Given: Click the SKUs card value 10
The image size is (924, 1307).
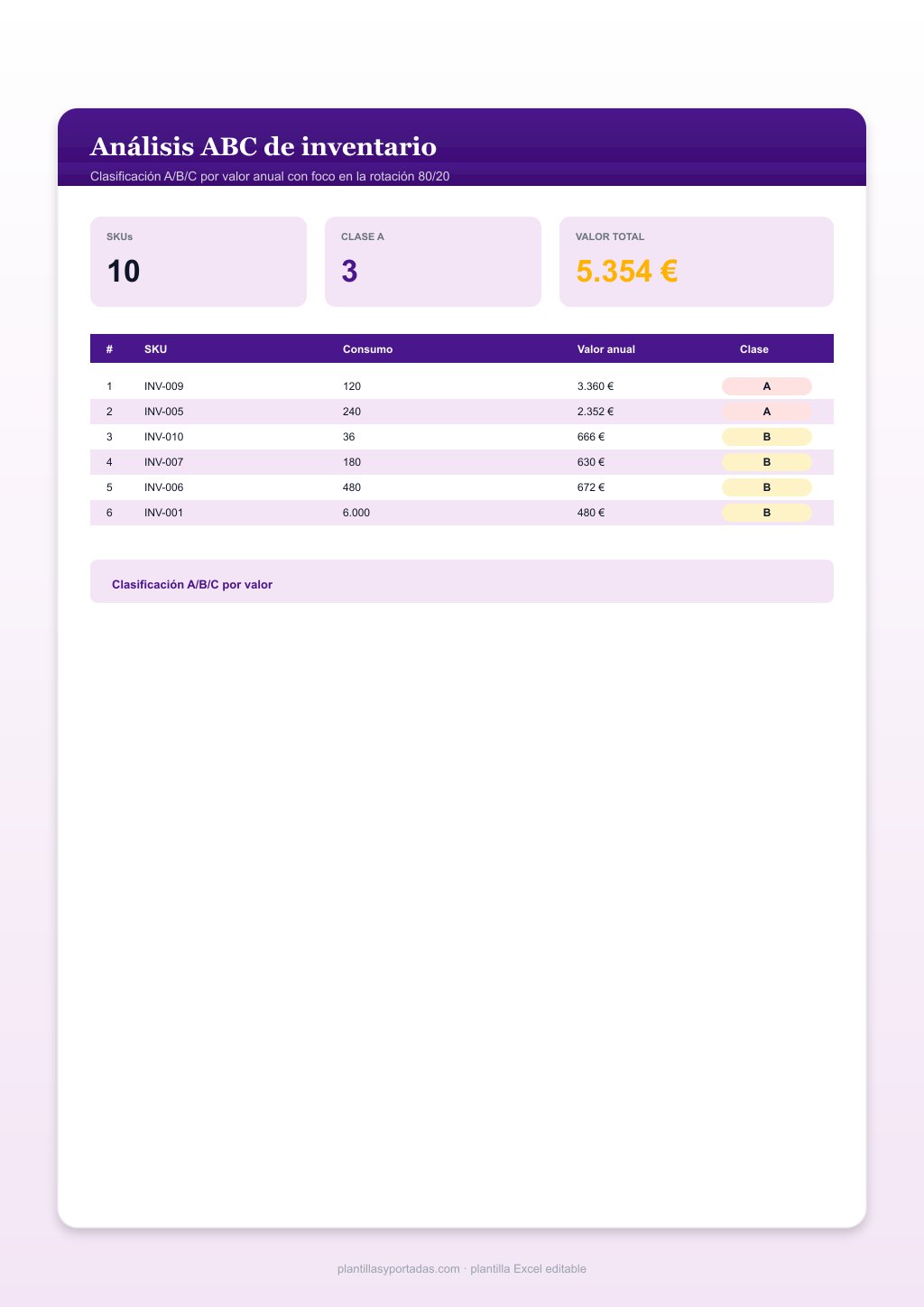Looking at the screenshot, I should (124, 271).
